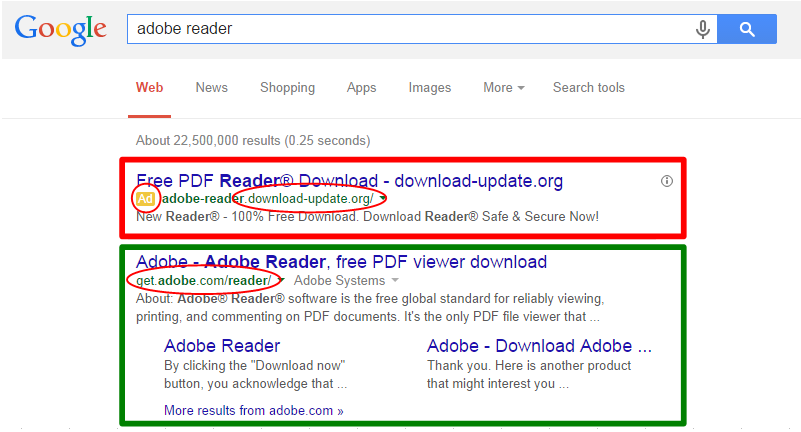Open the 'Free PDF Reader Download' ad link
Viewport: 801px width, 432px height.
[x=349, y=181]
